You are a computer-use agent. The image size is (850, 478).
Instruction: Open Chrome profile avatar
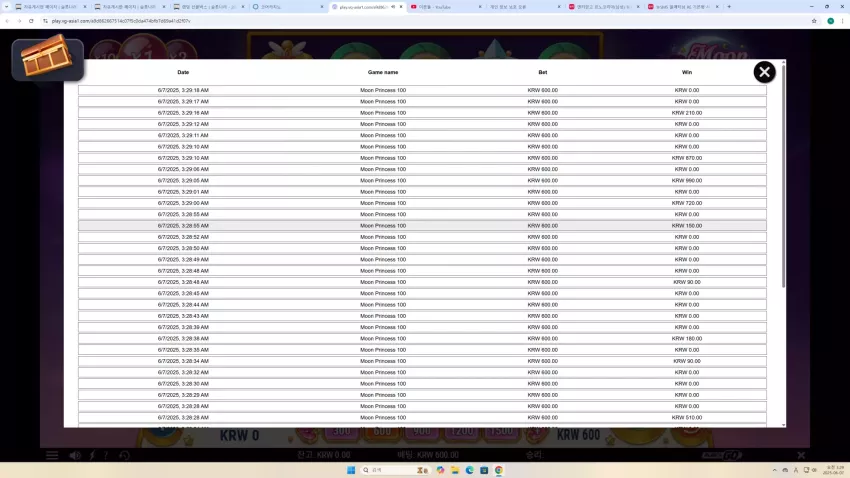coord(830,21)
